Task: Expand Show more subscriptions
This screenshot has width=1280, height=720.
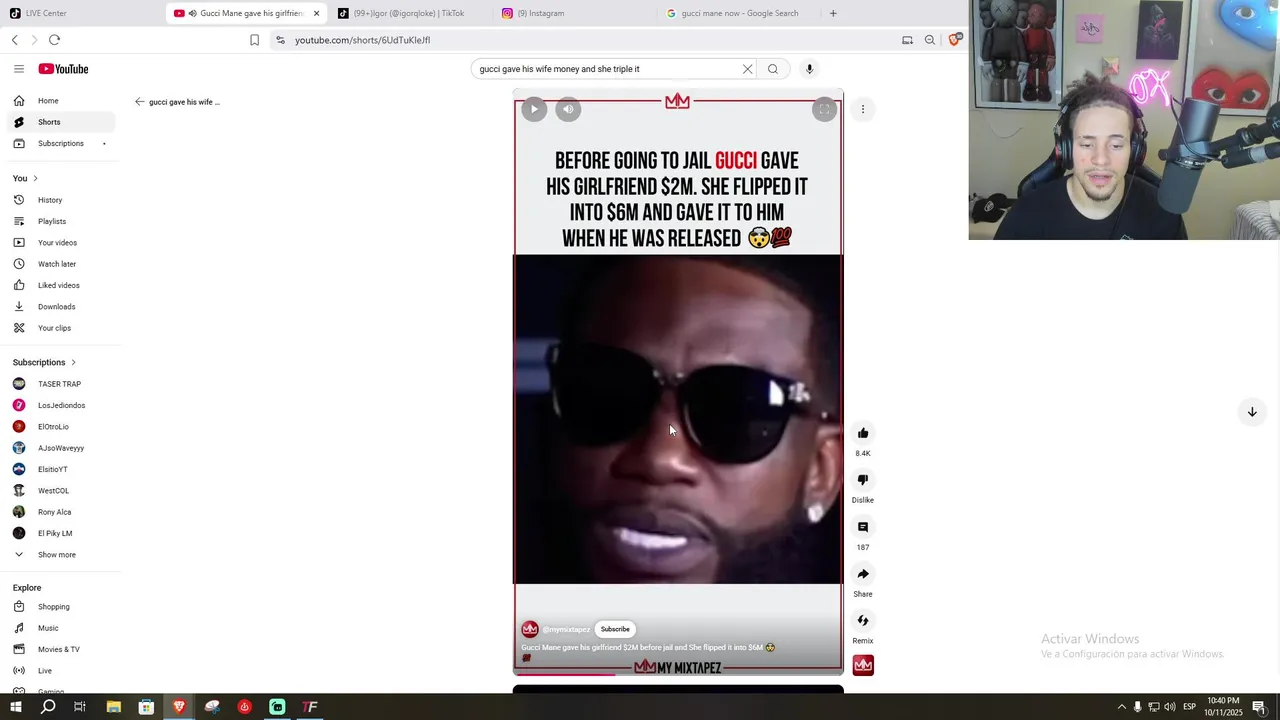Action: point(61,555)
